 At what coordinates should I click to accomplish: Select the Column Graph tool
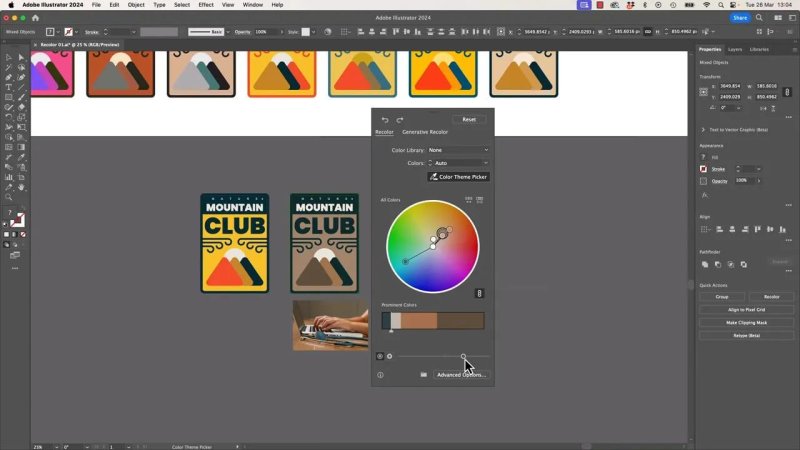click(9, 177)
